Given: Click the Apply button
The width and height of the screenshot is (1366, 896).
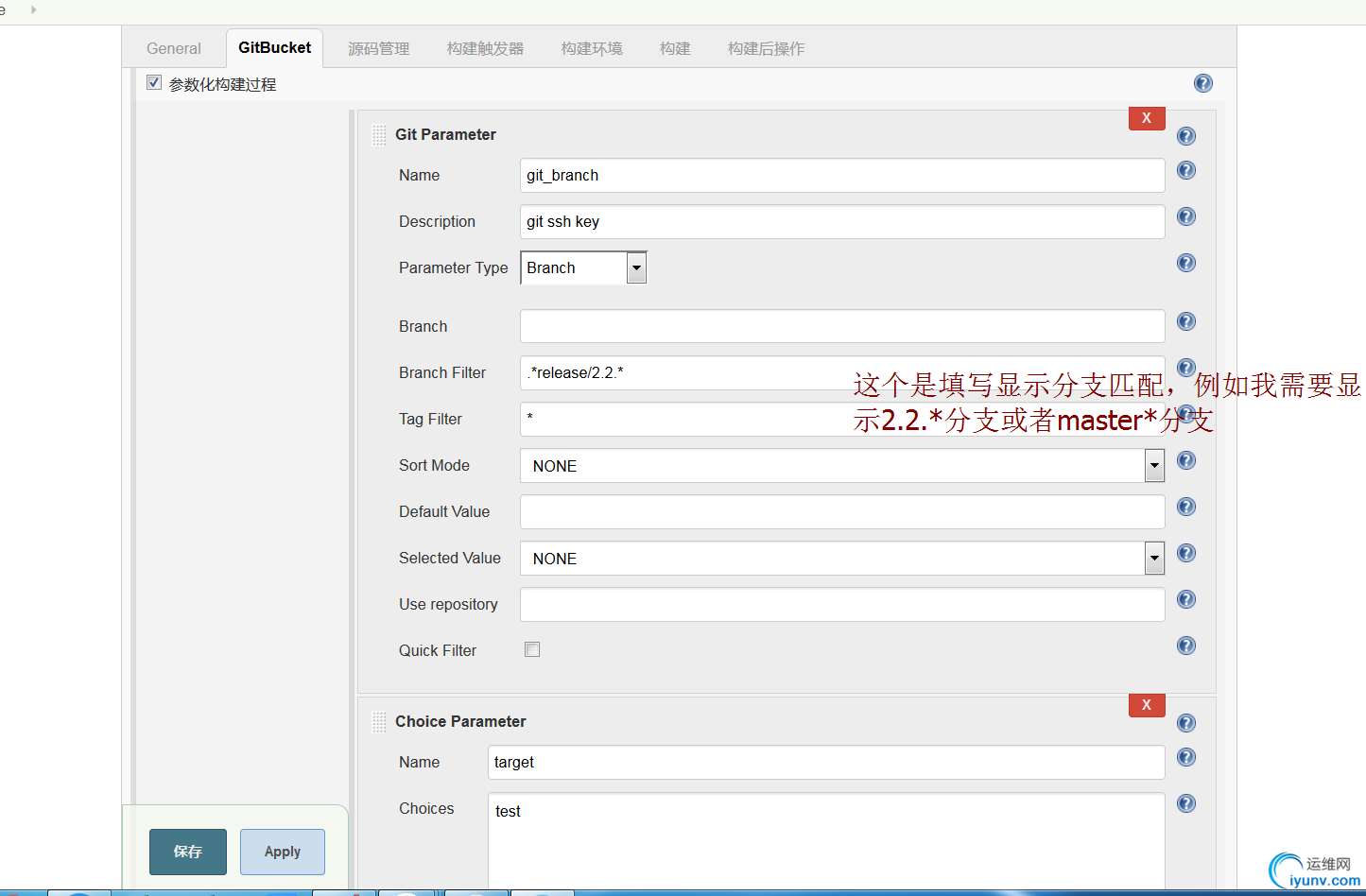Looking at the screenshot, I should tap(283, 852).
